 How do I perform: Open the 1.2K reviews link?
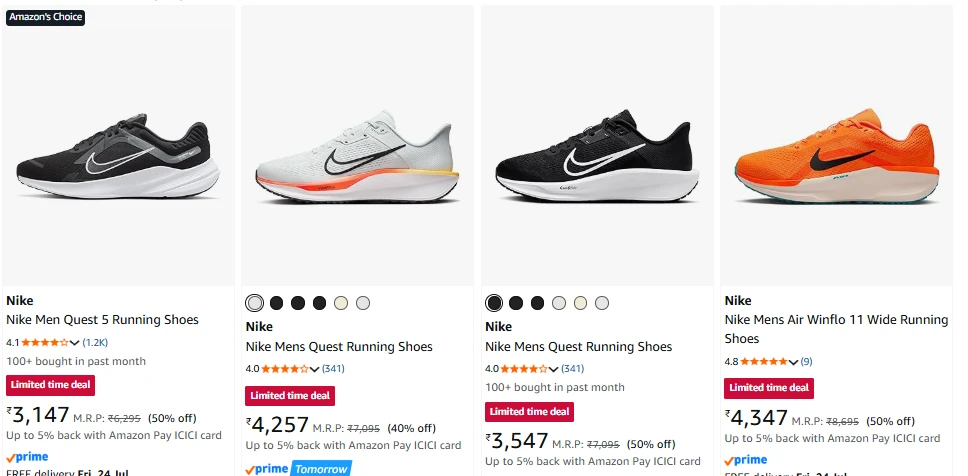[x=95, y=342]
